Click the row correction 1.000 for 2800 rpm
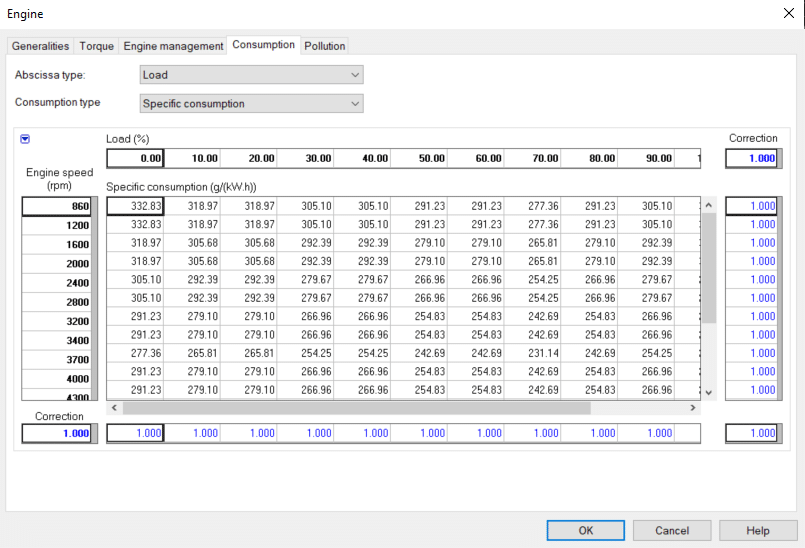Viewport: 805px width, 548px height. [752, 298]
